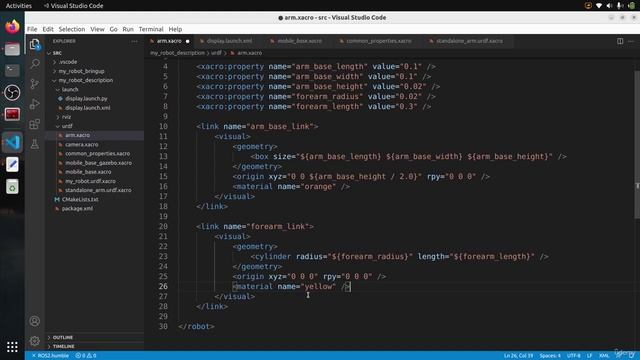Open package.xml in explorer
This screenshot has width=640, height=360.
tap(77, 209)
